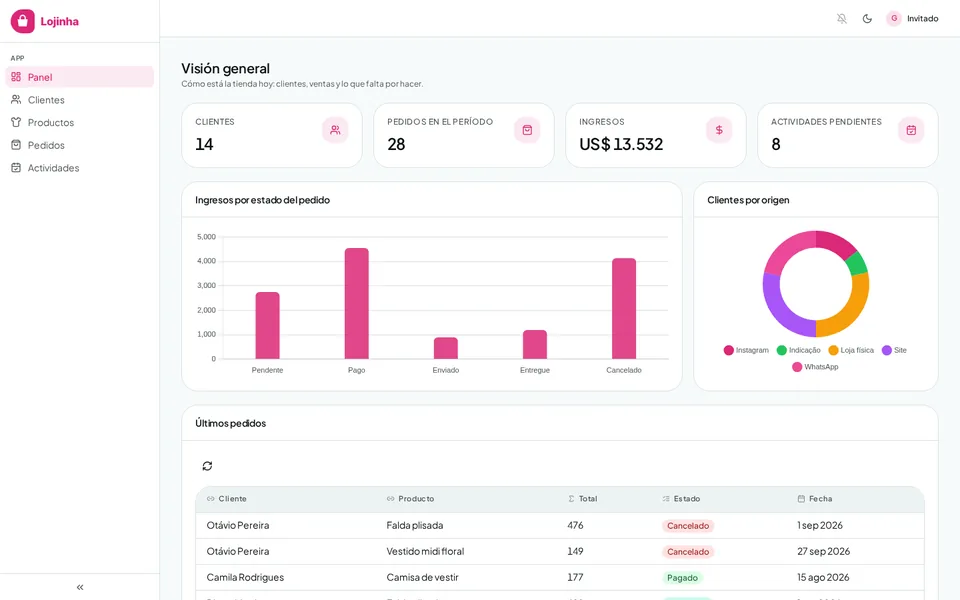The image size is (960, 600).
Task: Toggle Loja física legend color swatch
Action: [833, 350]
